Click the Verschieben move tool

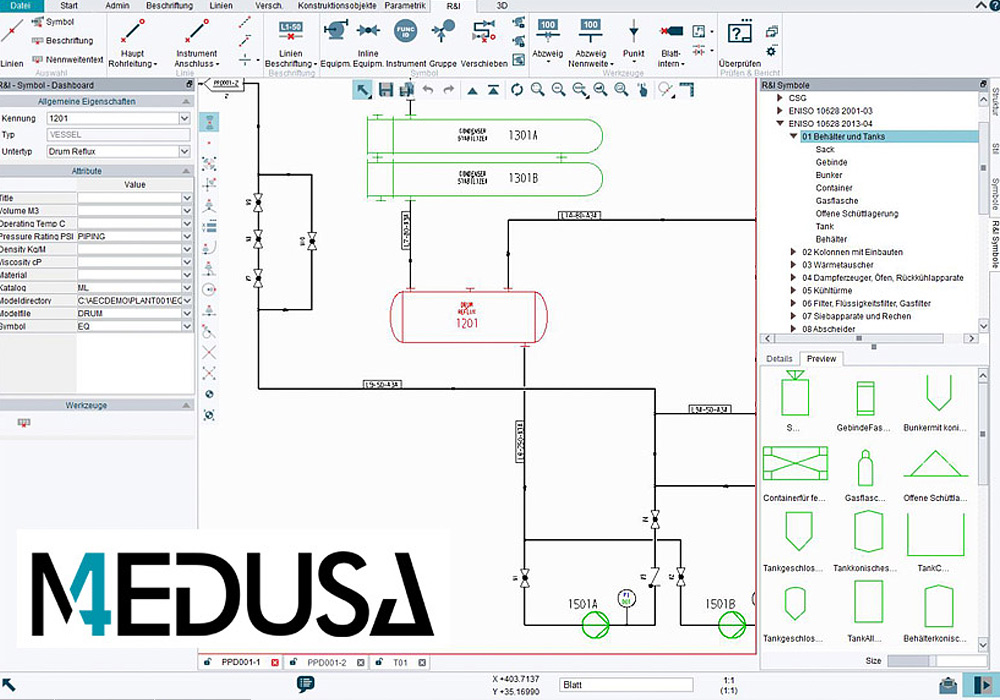click(484, 42)
